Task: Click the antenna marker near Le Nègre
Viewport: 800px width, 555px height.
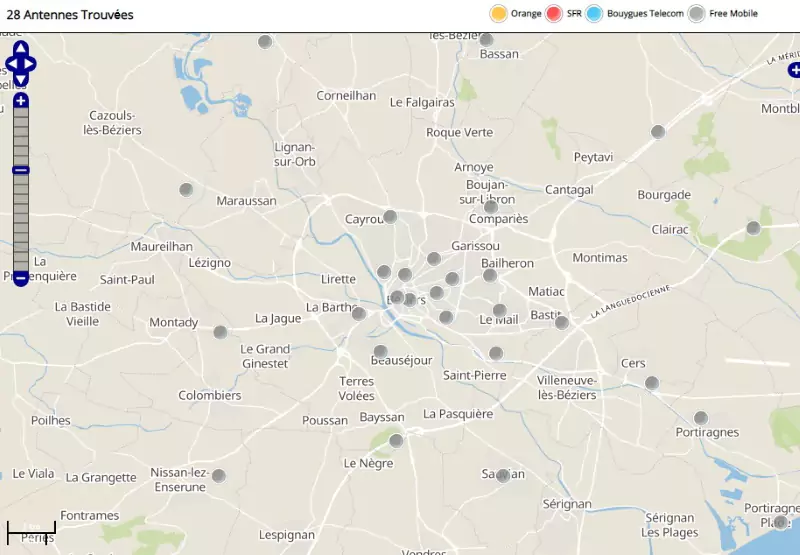Action: 396,441
